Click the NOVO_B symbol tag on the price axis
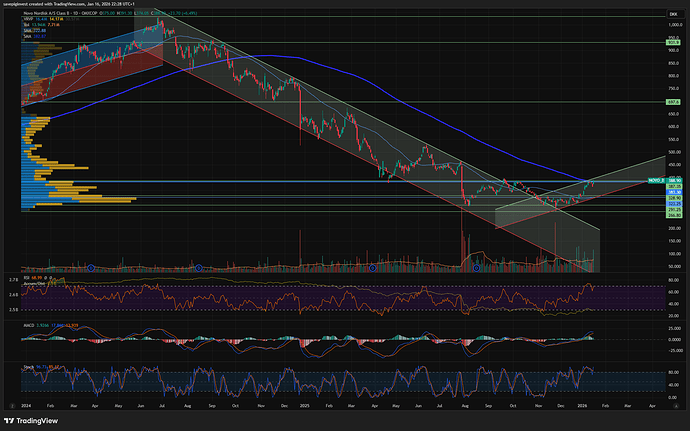The height and width of the screenshot is (431, 690). [x=656, y=181]
